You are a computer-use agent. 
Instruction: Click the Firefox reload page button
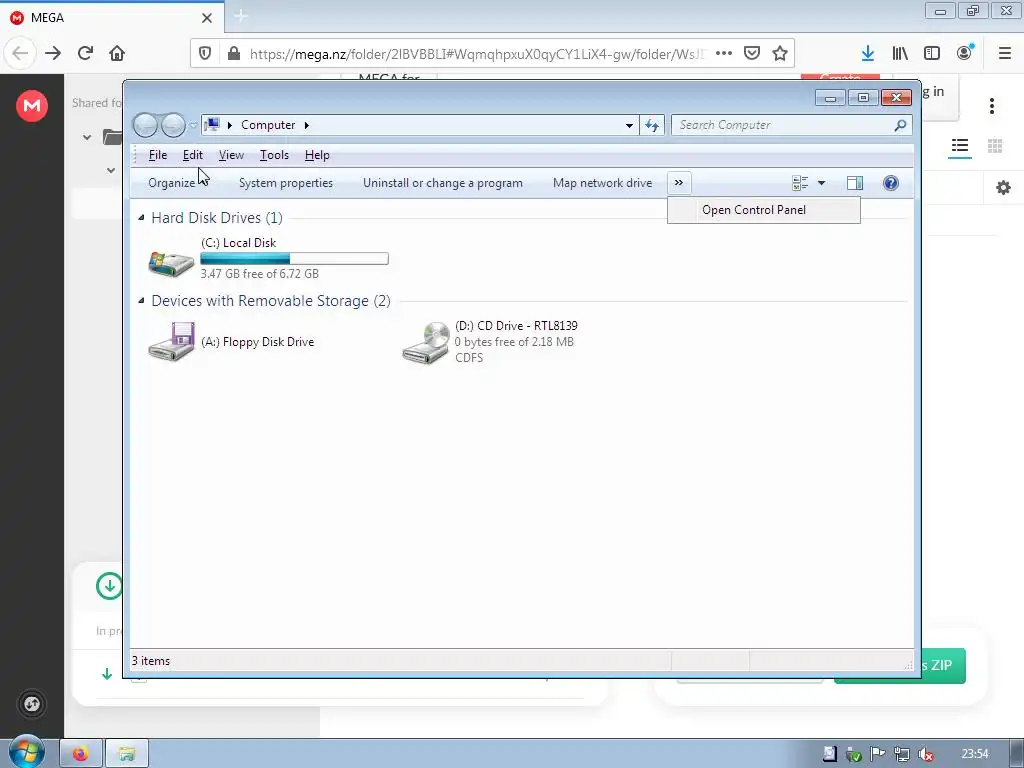pos(86,53)
